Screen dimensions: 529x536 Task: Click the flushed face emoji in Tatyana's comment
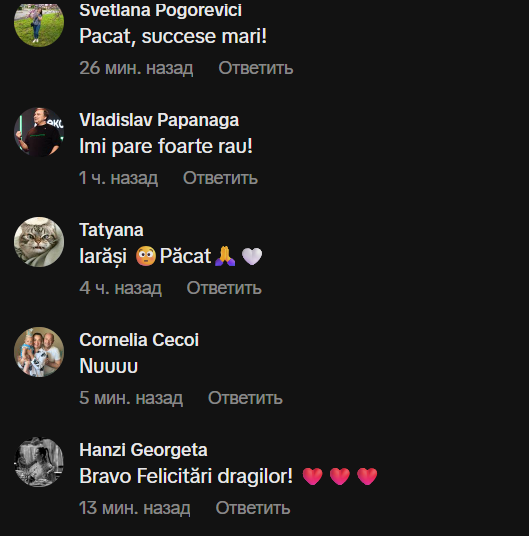pyautogui.click(x=146, y=256)
